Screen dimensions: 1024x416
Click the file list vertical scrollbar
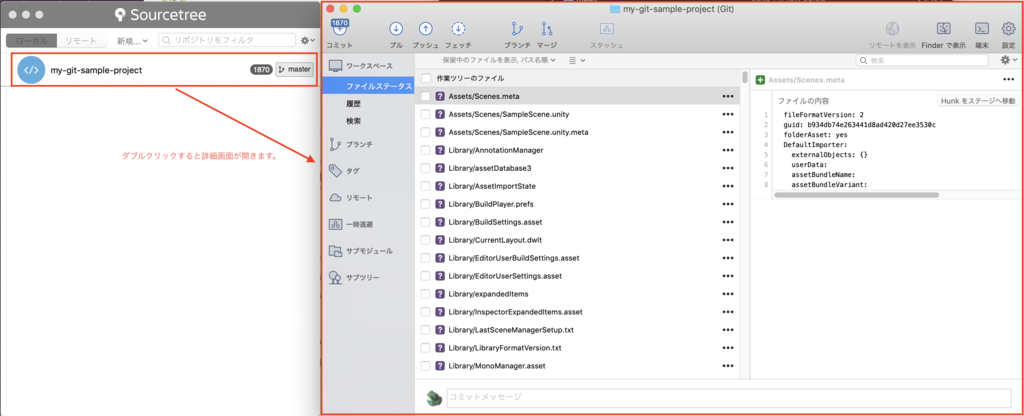pos(745,78)
